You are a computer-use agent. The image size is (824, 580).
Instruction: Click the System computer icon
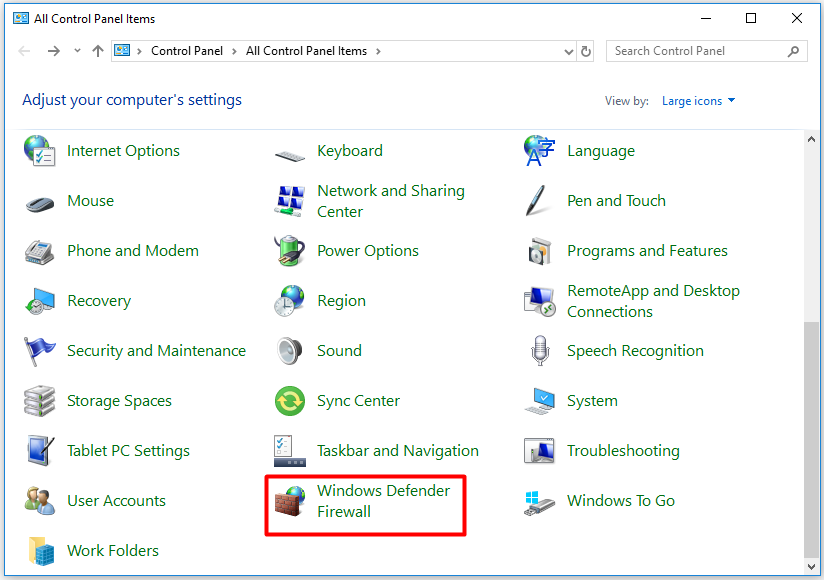pyautogui.click(x=540, y=401)
